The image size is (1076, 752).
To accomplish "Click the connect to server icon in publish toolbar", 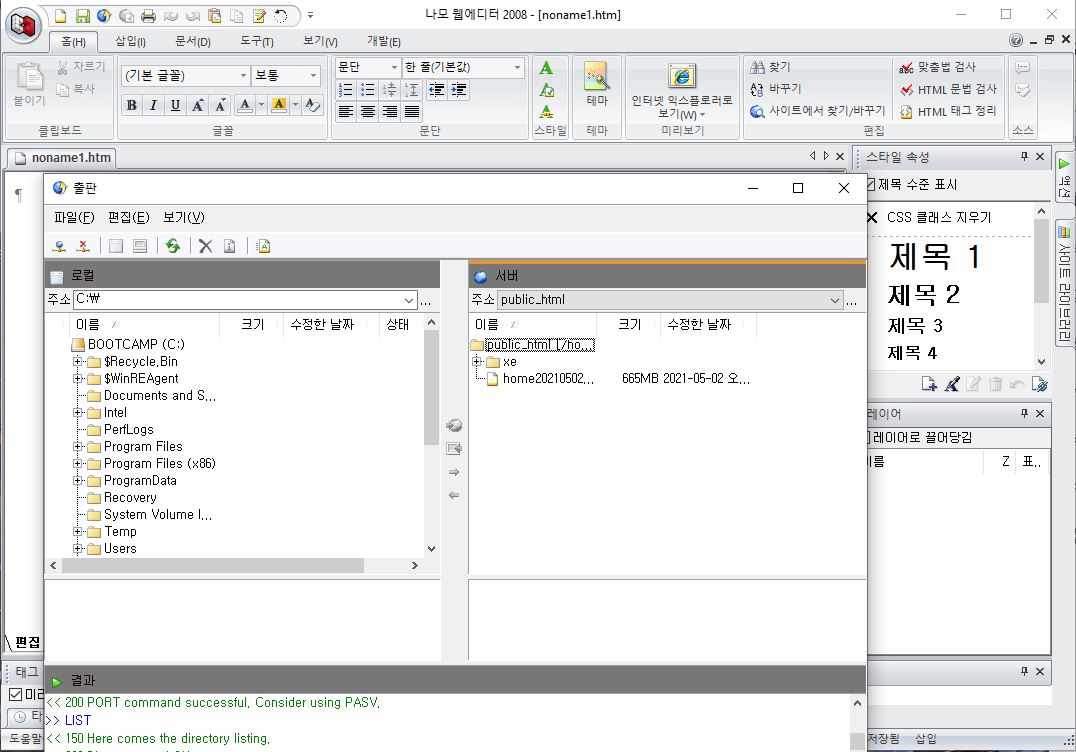I will click(x=60, y=246).
